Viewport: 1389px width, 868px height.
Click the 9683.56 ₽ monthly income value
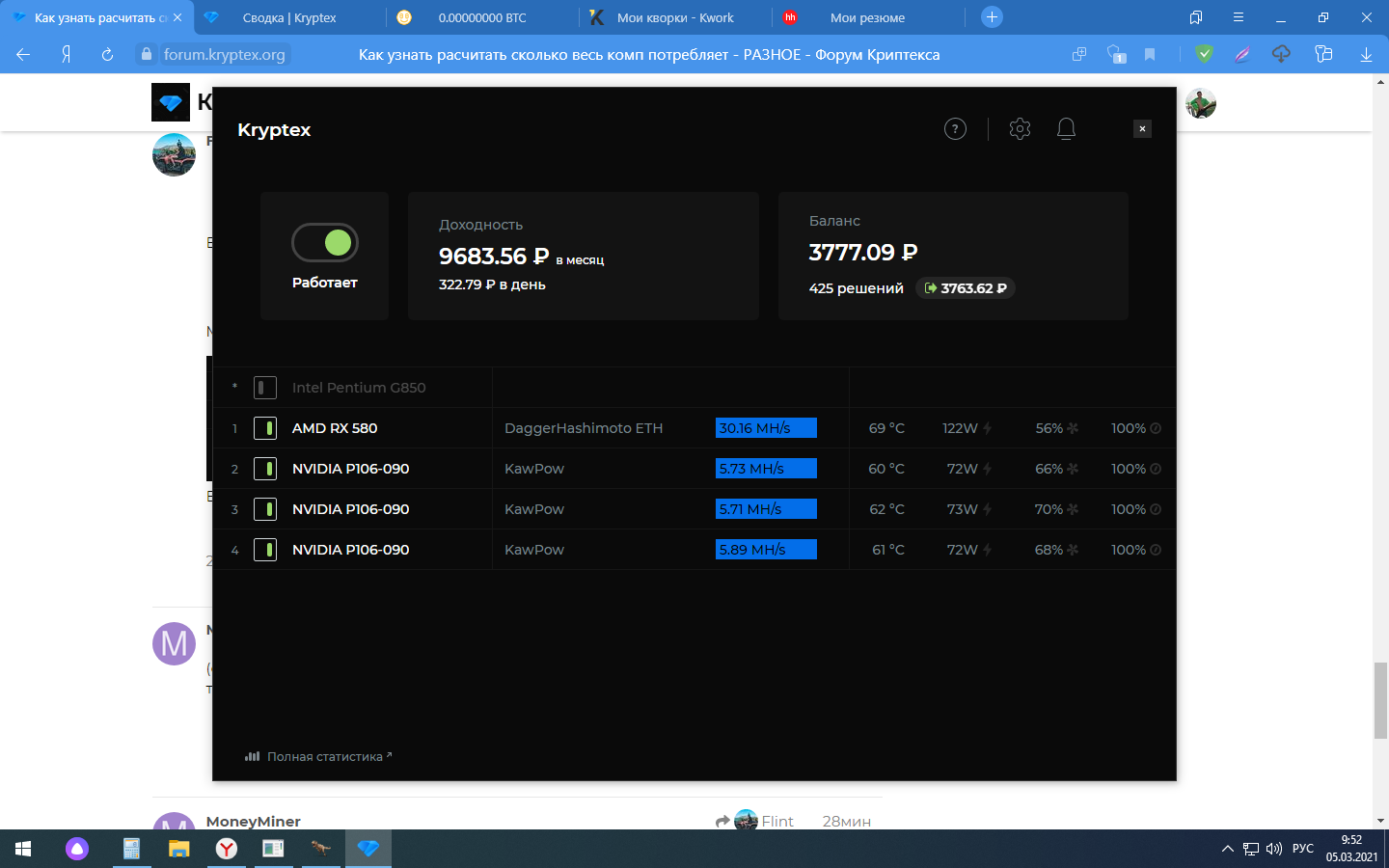tap(494, 257)
